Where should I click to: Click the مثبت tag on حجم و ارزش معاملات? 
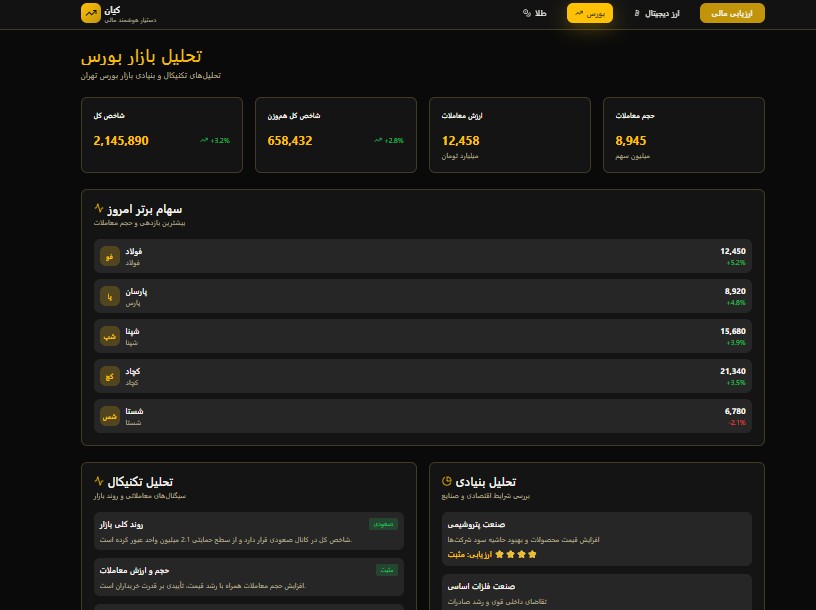[x=385, y=569]
